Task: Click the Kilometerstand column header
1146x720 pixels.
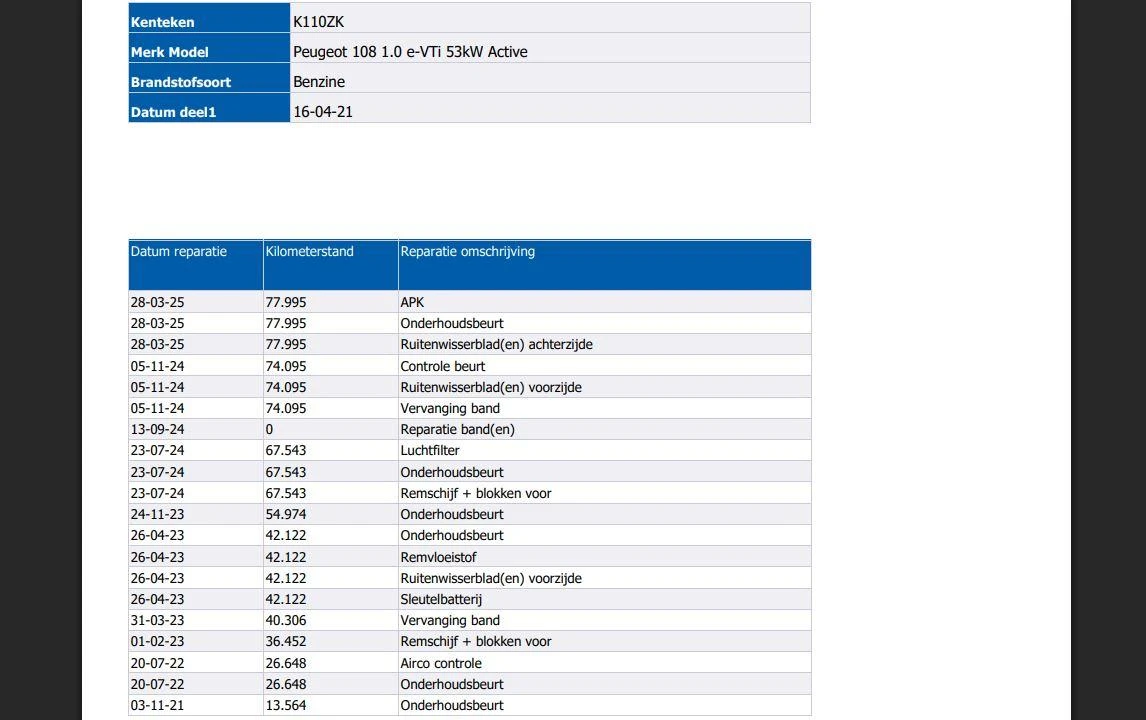Action: click(330, 265)
